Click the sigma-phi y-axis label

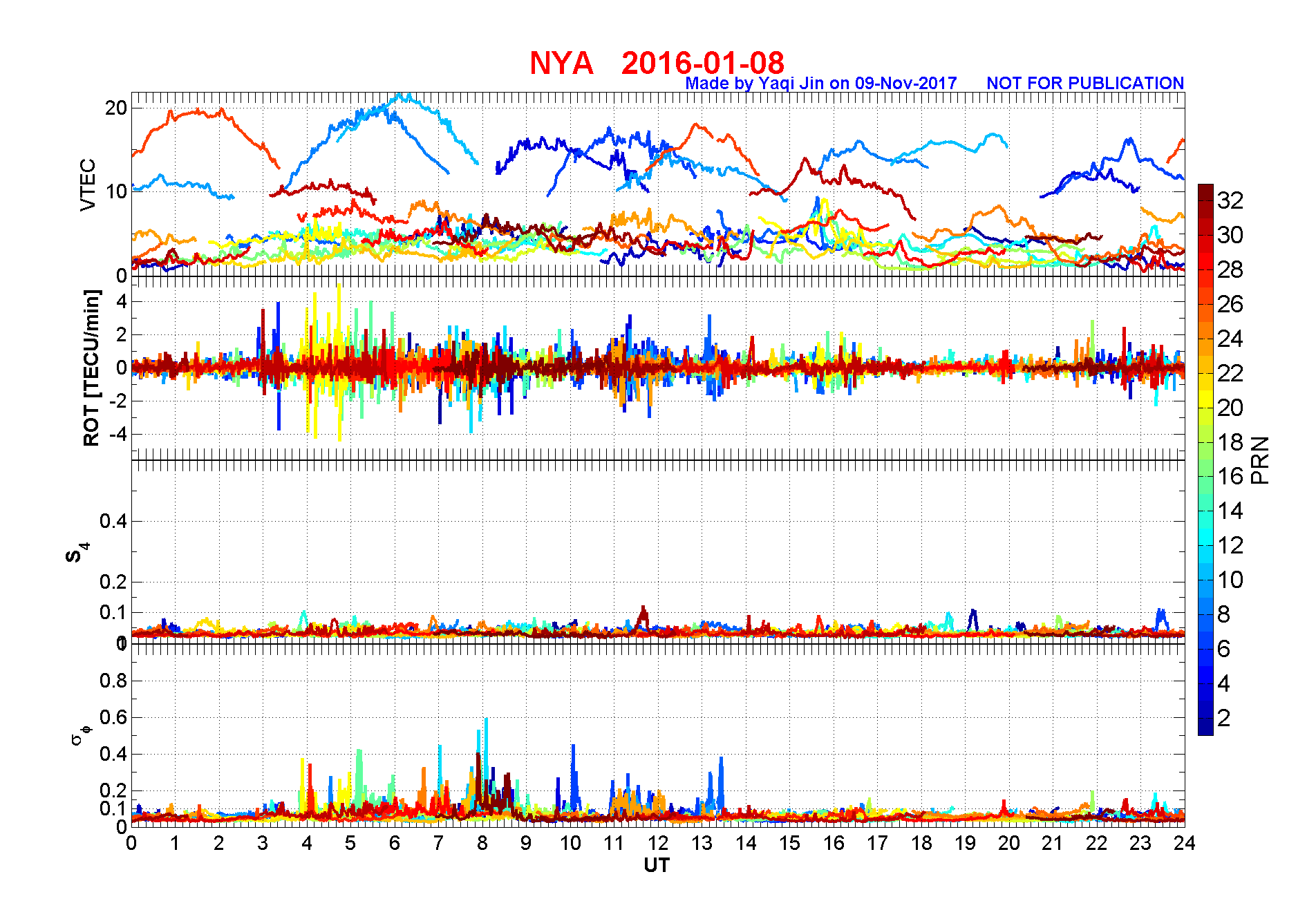pos(80,735)
